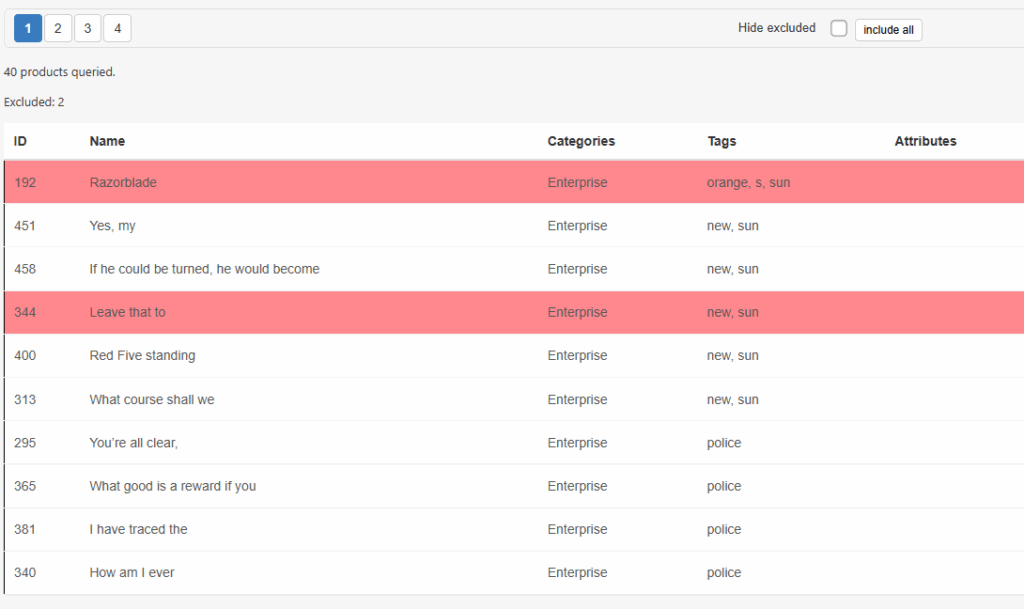Click the include all button
Viewport: 1024px width, 609px height.
click(x=888, y=29)
